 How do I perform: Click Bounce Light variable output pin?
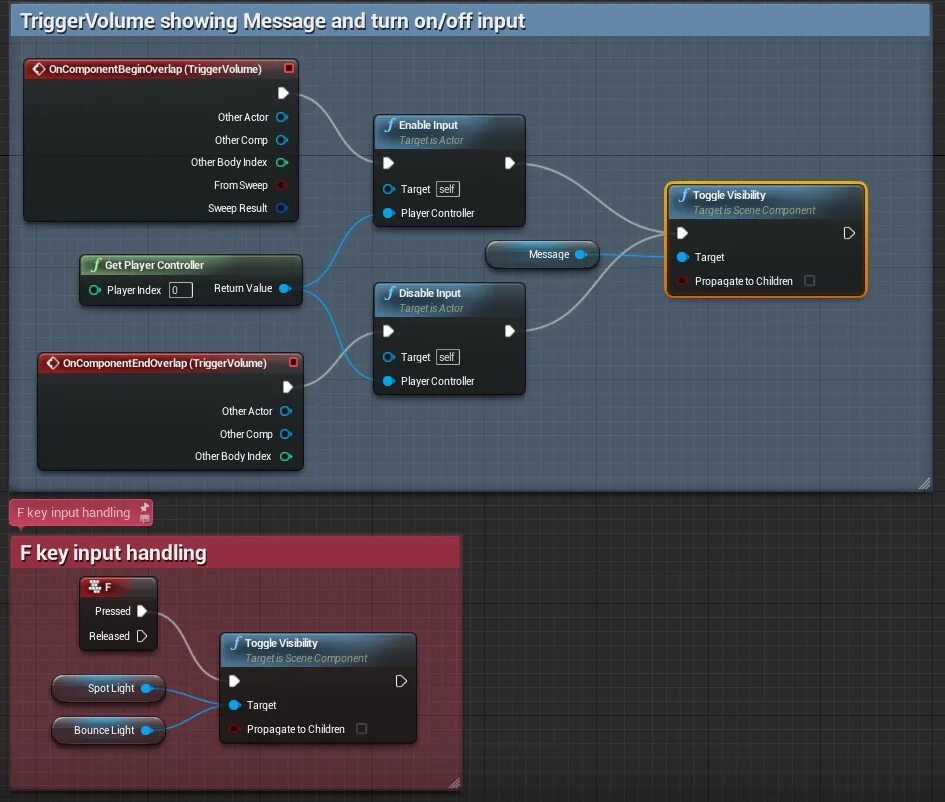pos(146,730)
